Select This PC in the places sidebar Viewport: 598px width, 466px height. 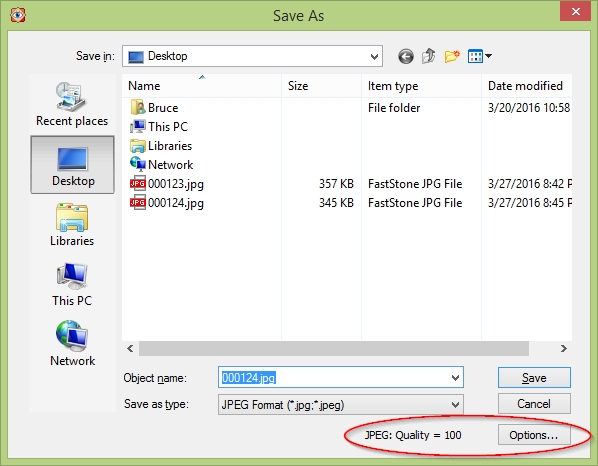point(72,284)
